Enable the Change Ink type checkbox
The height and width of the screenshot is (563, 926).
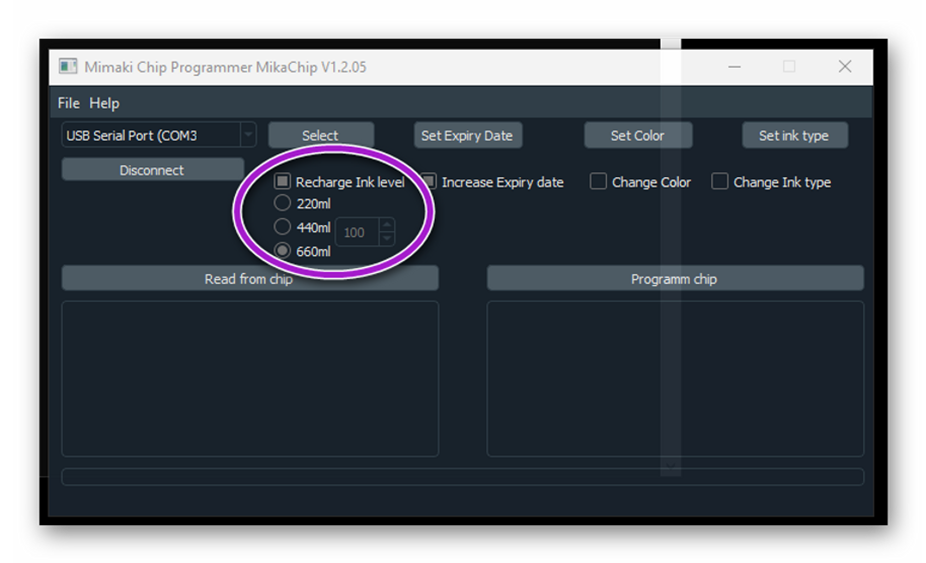(x=719, y=181)
